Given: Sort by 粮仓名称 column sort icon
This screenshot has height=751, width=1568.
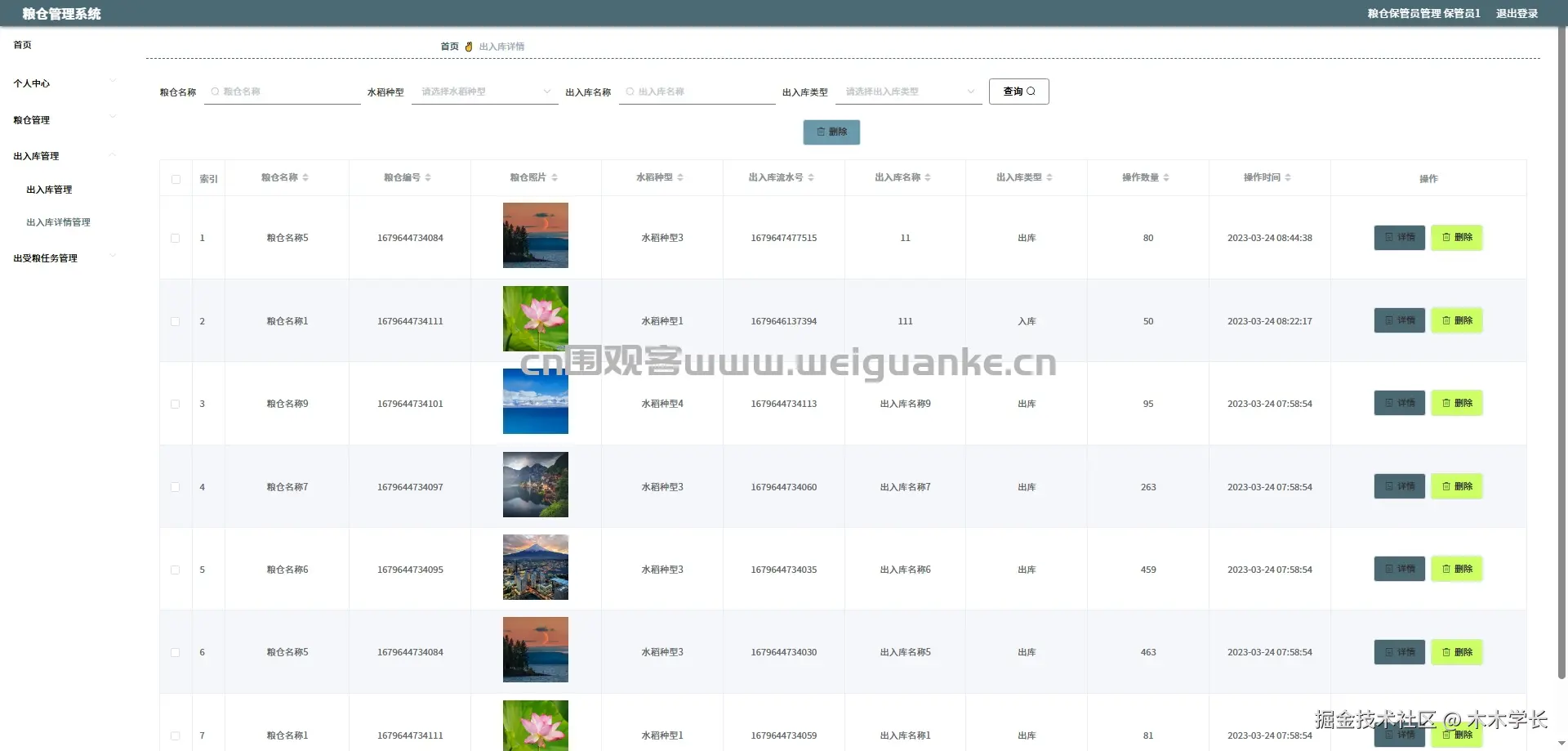Looking at the screenshot, I should 305,177.
